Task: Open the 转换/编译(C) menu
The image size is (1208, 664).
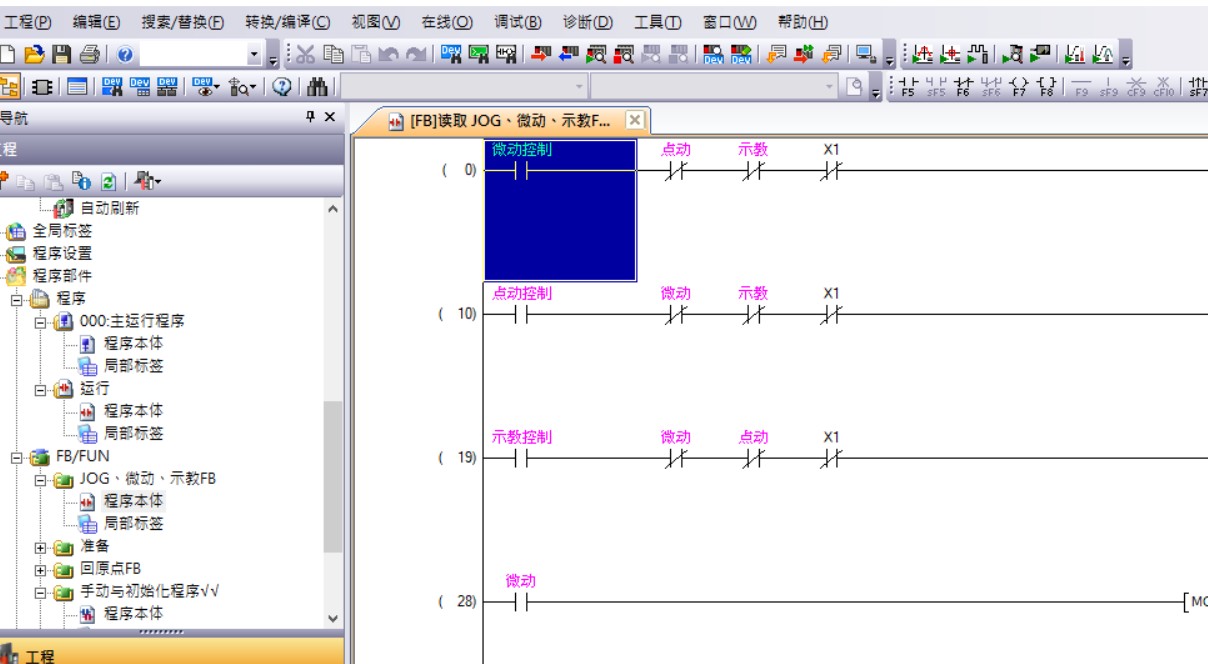Action: tap(288, 22)
